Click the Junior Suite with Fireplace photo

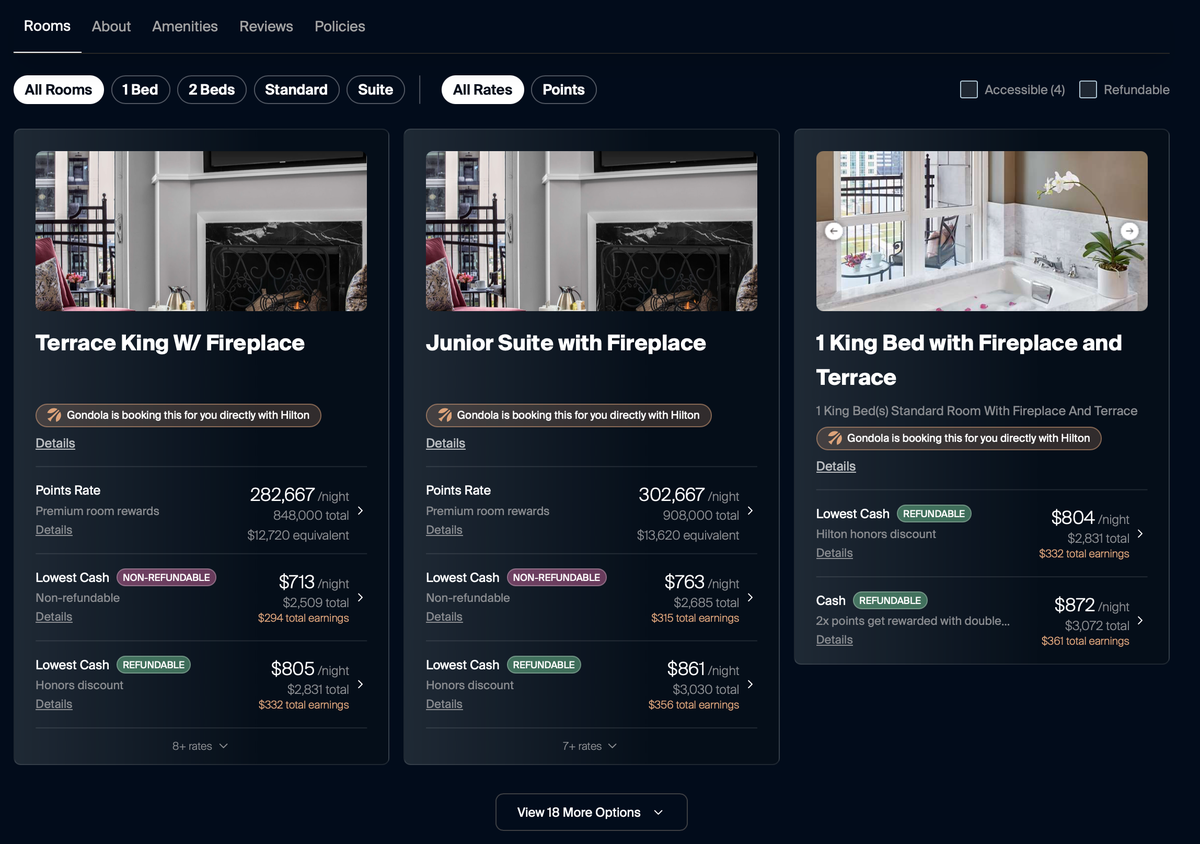[x=591, y=231]
